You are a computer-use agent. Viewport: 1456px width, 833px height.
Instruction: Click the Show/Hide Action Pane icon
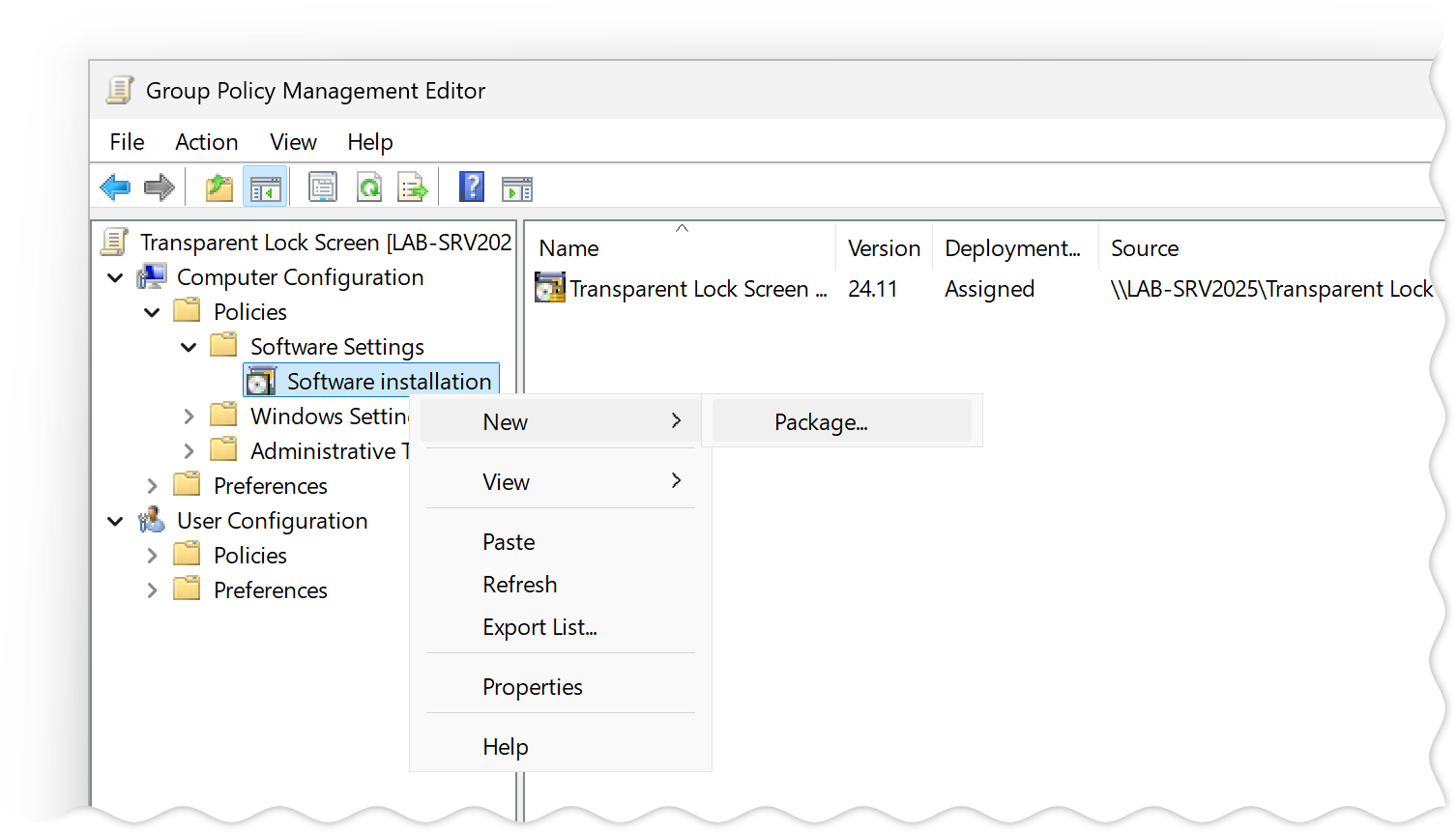coord(517,188)
